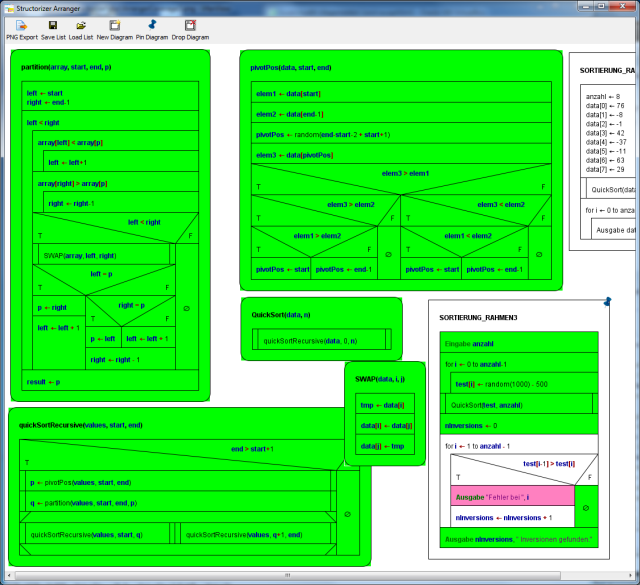
Task: Click 'quickSortRecursive(values, start, q)' call
Action: [97, 534]
